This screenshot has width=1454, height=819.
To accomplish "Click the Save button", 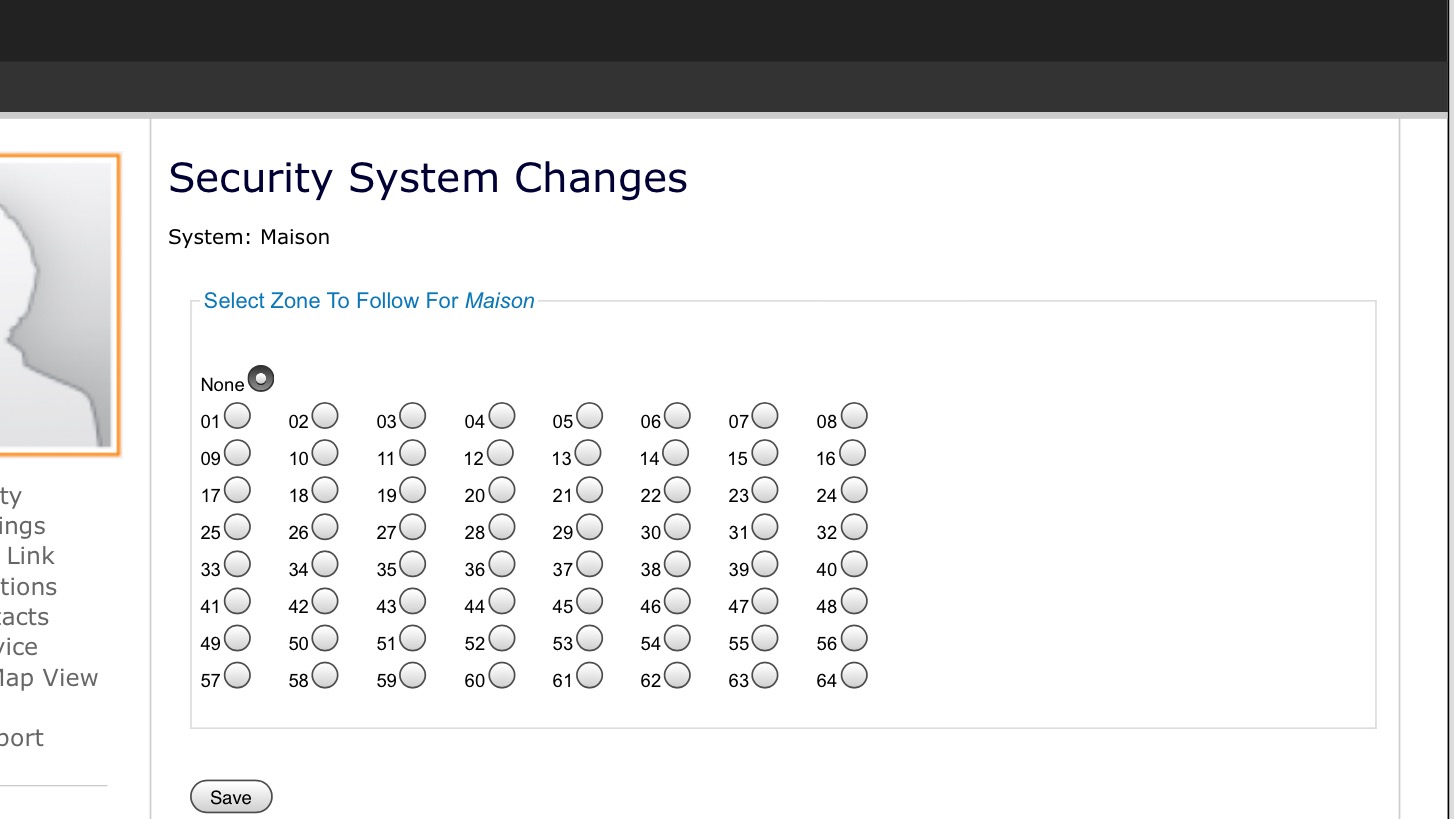I will pos(231,797).
